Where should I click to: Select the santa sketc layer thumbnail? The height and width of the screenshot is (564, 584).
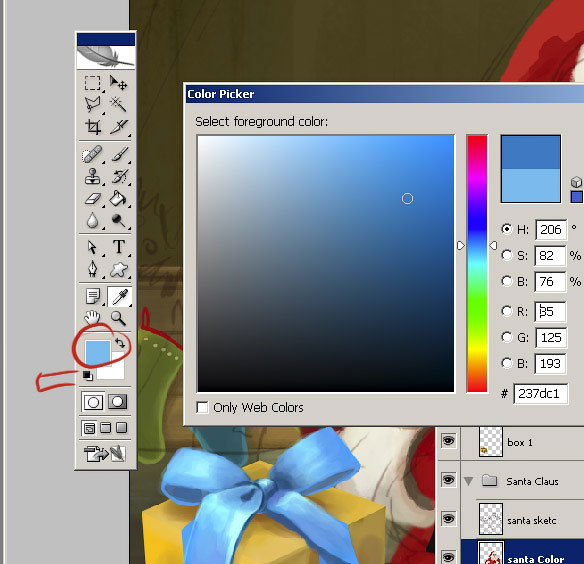point(491,519)
